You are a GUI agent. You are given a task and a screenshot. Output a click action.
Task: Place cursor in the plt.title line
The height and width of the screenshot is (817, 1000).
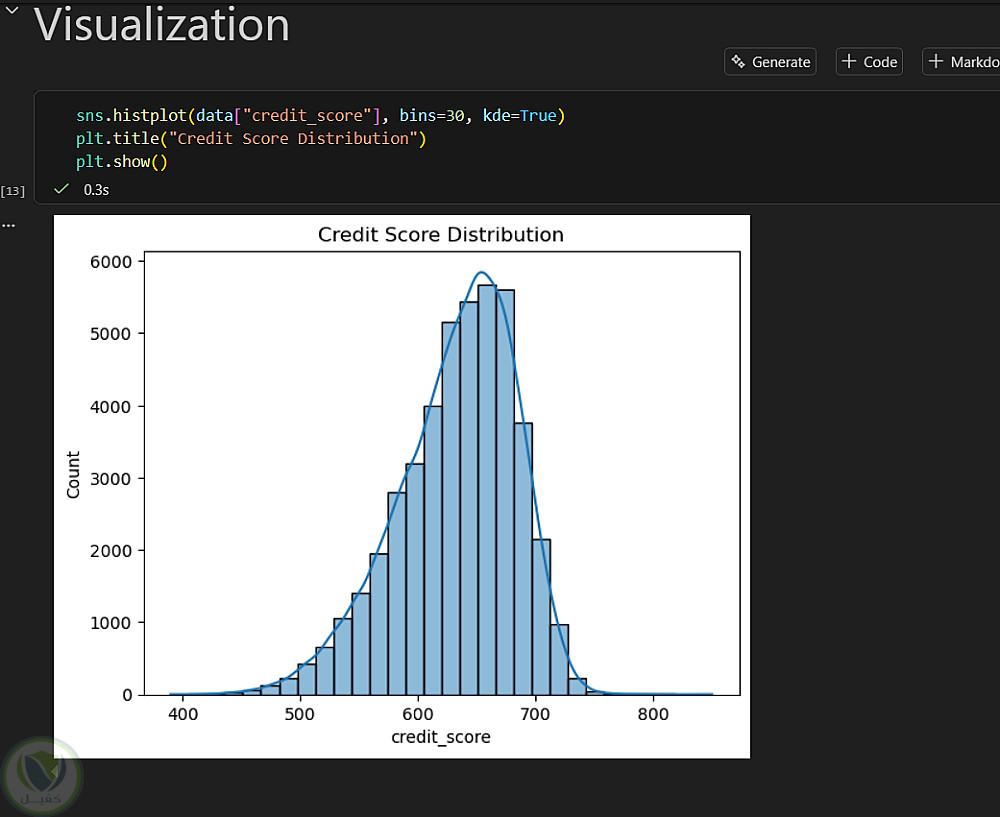pos(250,138)
